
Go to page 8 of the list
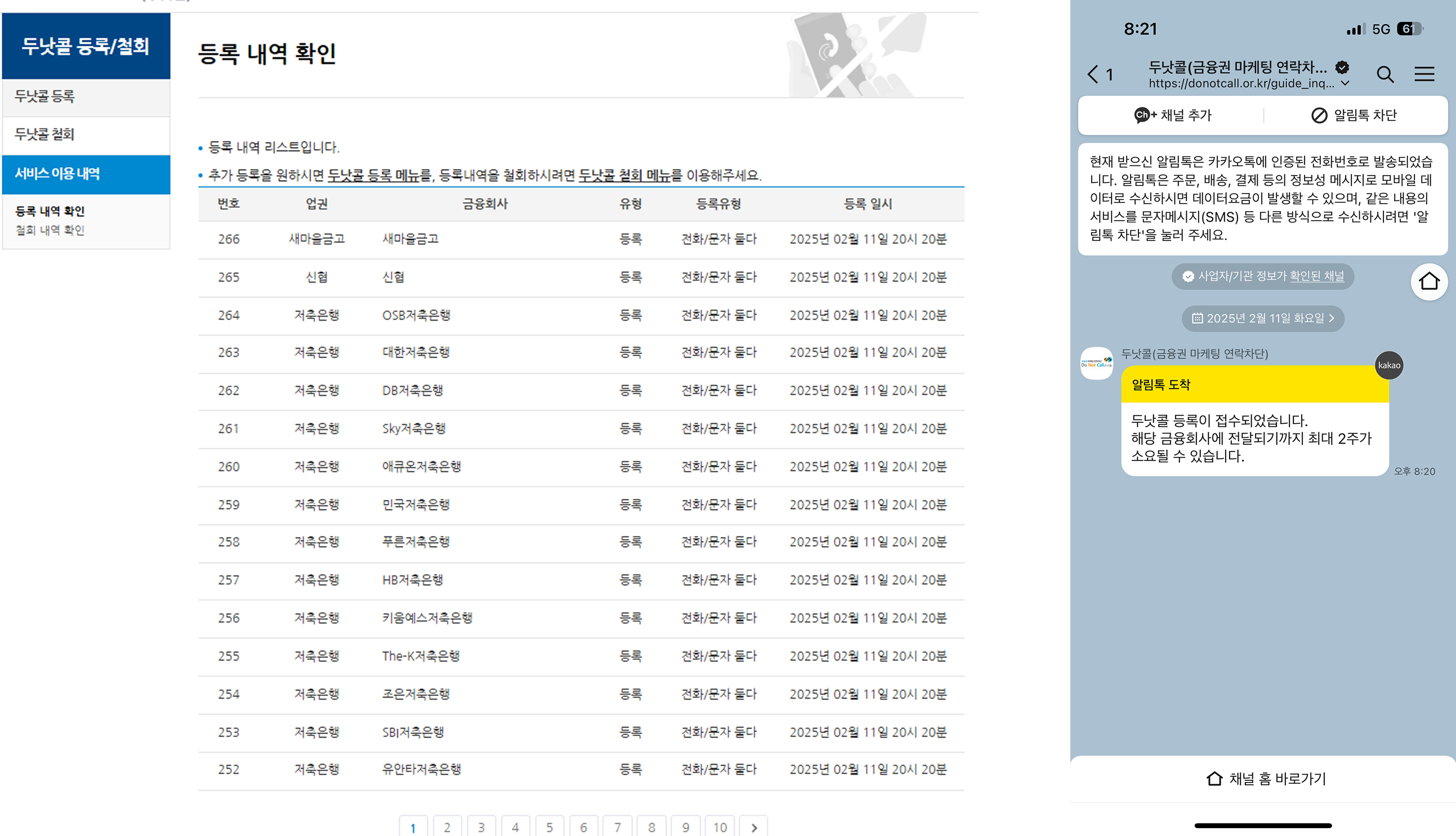(651, 827)
